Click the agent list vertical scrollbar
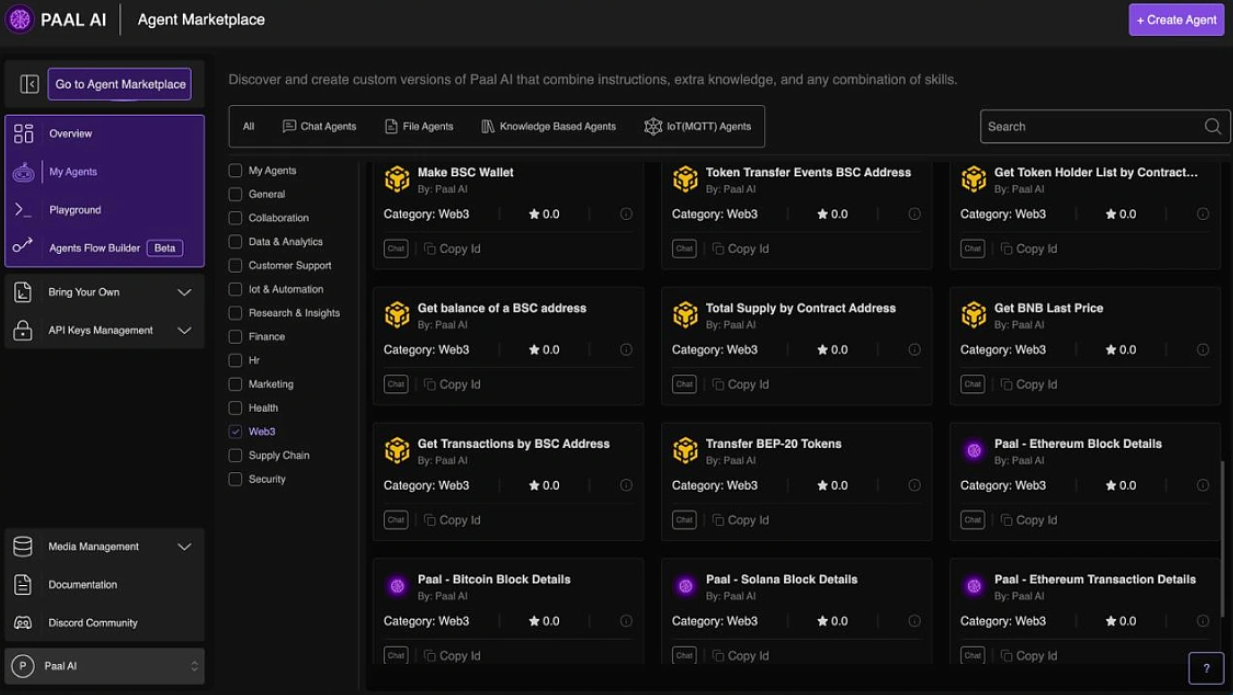The image size is (1233, 695). tap(1223, 538)
